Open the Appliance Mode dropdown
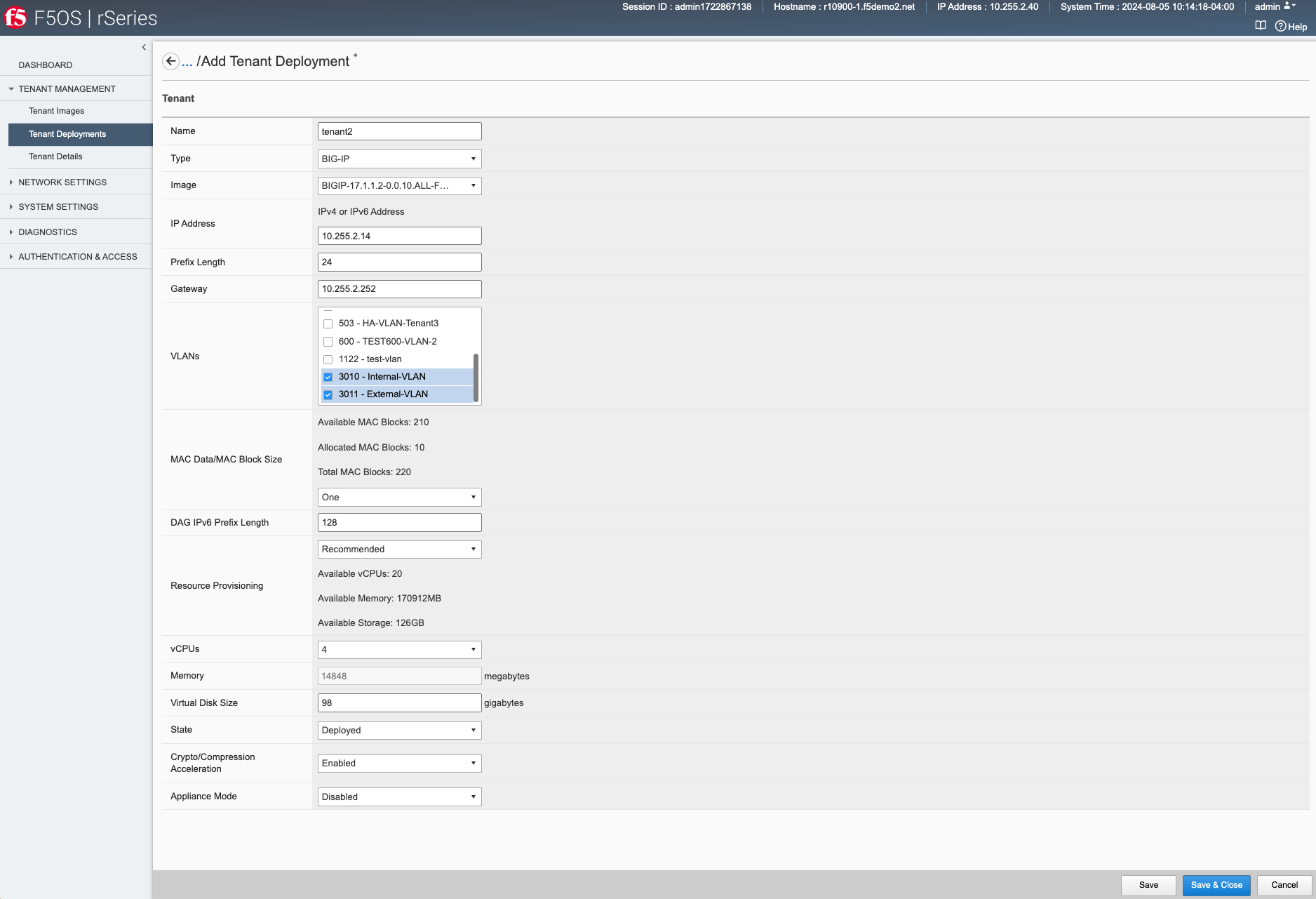The height and width of the screenshot is (899, 1316). [399, 797]
